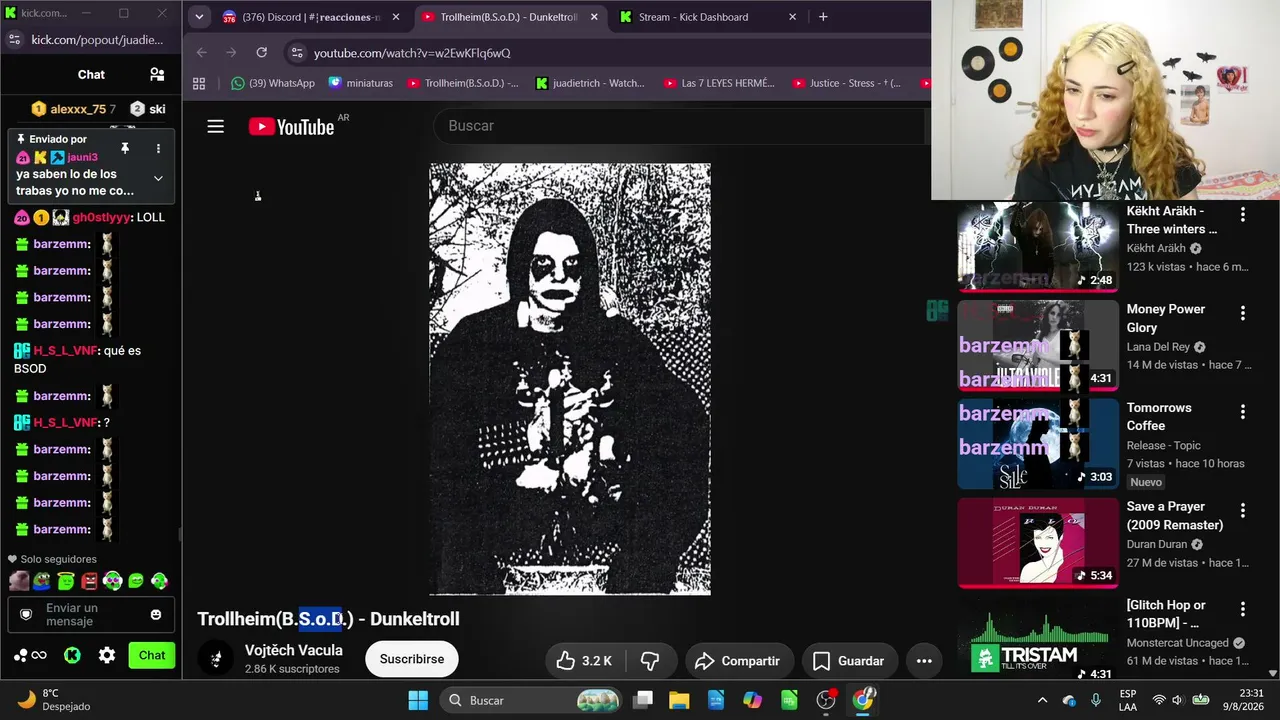Viewport: 1280px width, 720px height.
Task: Open the Tomorrows Coffee video title
Action: pyautogui.click(x=1159, y=416)
